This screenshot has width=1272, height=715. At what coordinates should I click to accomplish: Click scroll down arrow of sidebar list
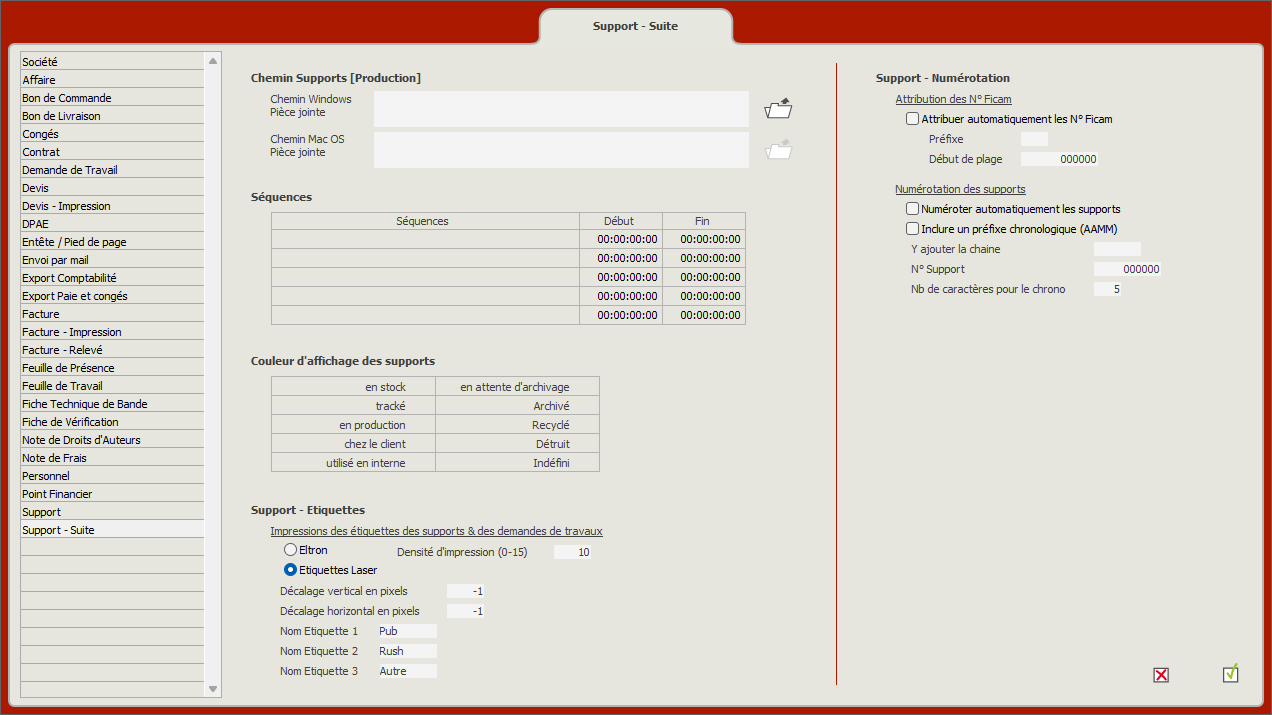click(x=213, y=689)
